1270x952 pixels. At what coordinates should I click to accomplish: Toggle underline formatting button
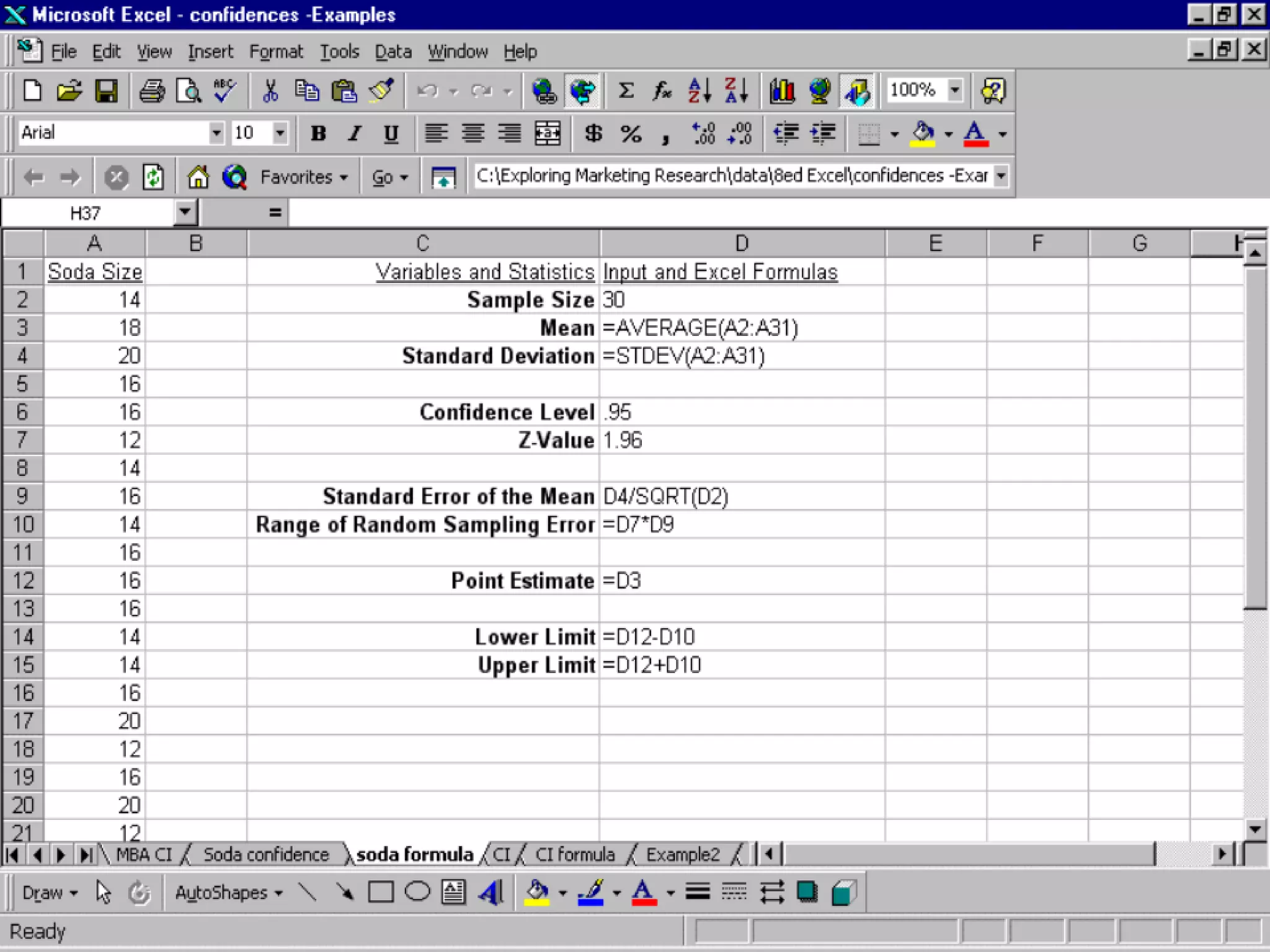click(x=391, y=133)
